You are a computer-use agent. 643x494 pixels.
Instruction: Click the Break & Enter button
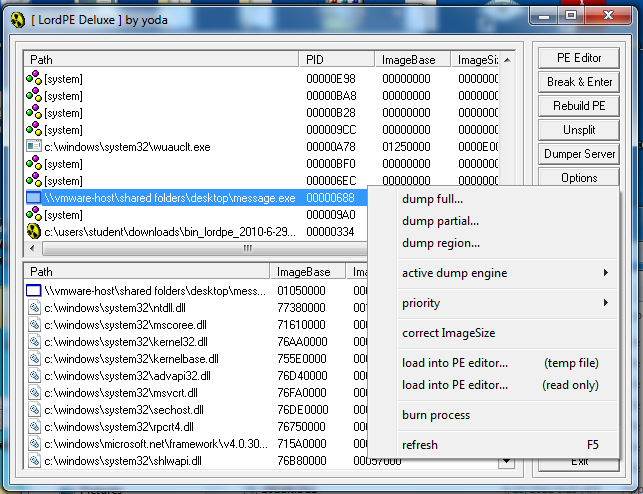pos(579,82)
